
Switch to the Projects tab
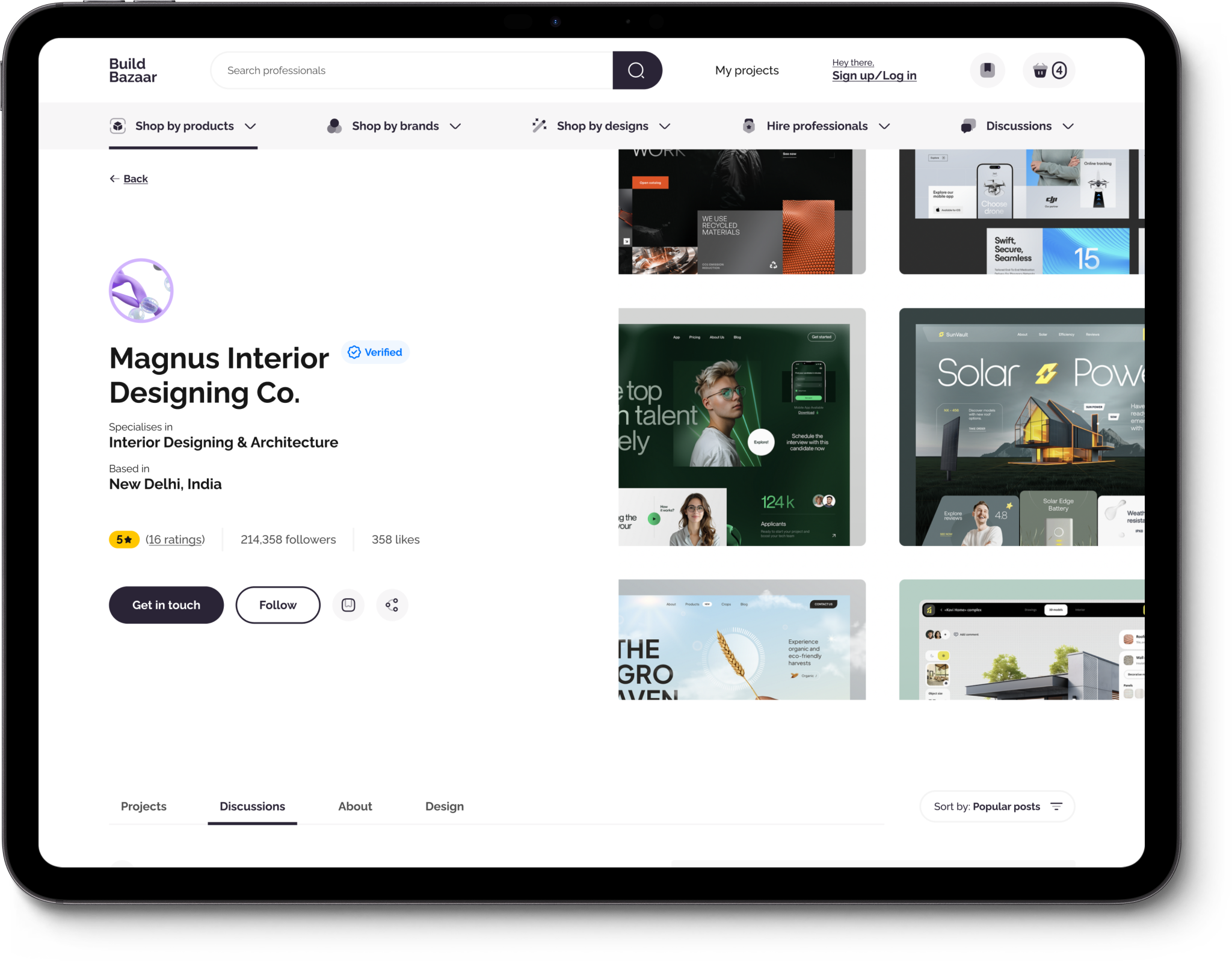pyautogui.click(x=143, y=806)
